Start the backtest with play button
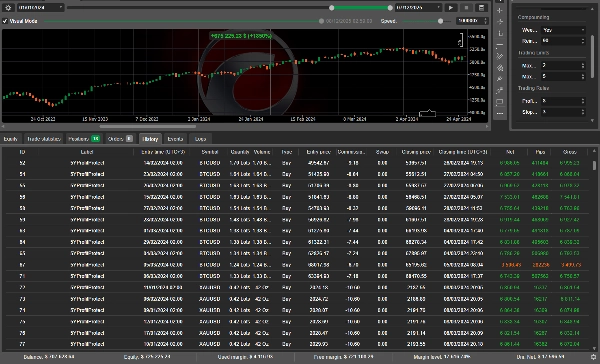600x364 pixels. click(451, 7)
